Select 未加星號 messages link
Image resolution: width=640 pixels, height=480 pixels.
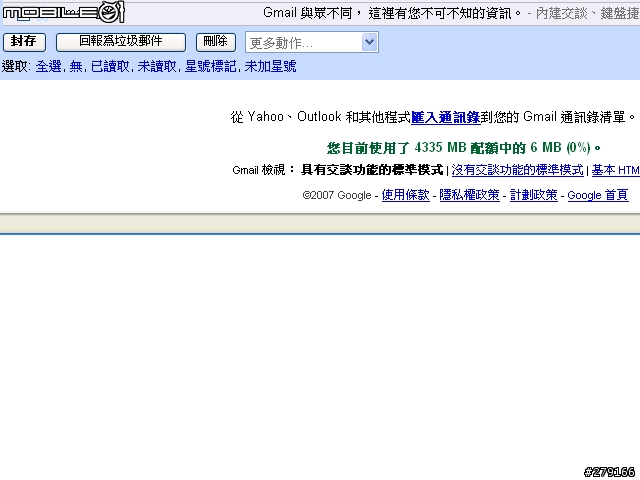270,66
